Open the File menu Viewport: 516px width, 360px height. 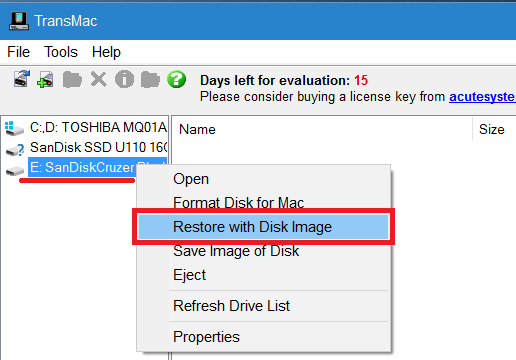coord(19,52)
